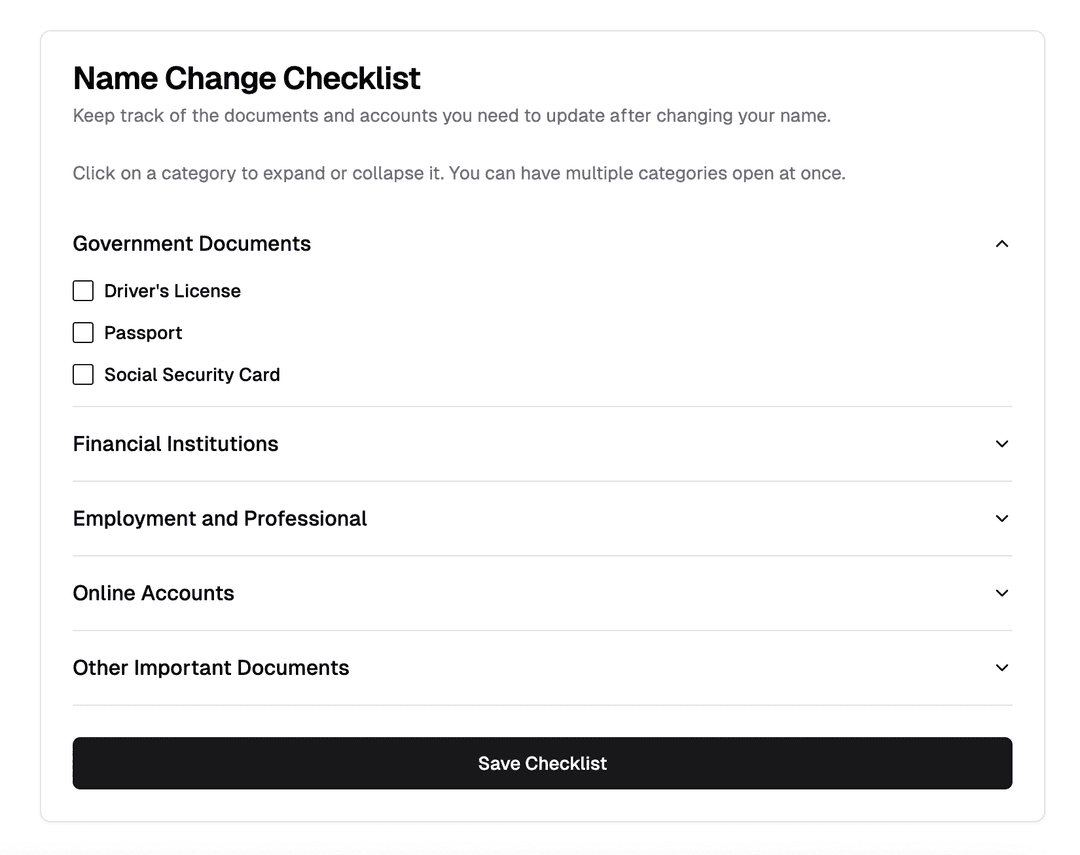Click the chevron icon for Employment and Professional

tap(1002, 519)
